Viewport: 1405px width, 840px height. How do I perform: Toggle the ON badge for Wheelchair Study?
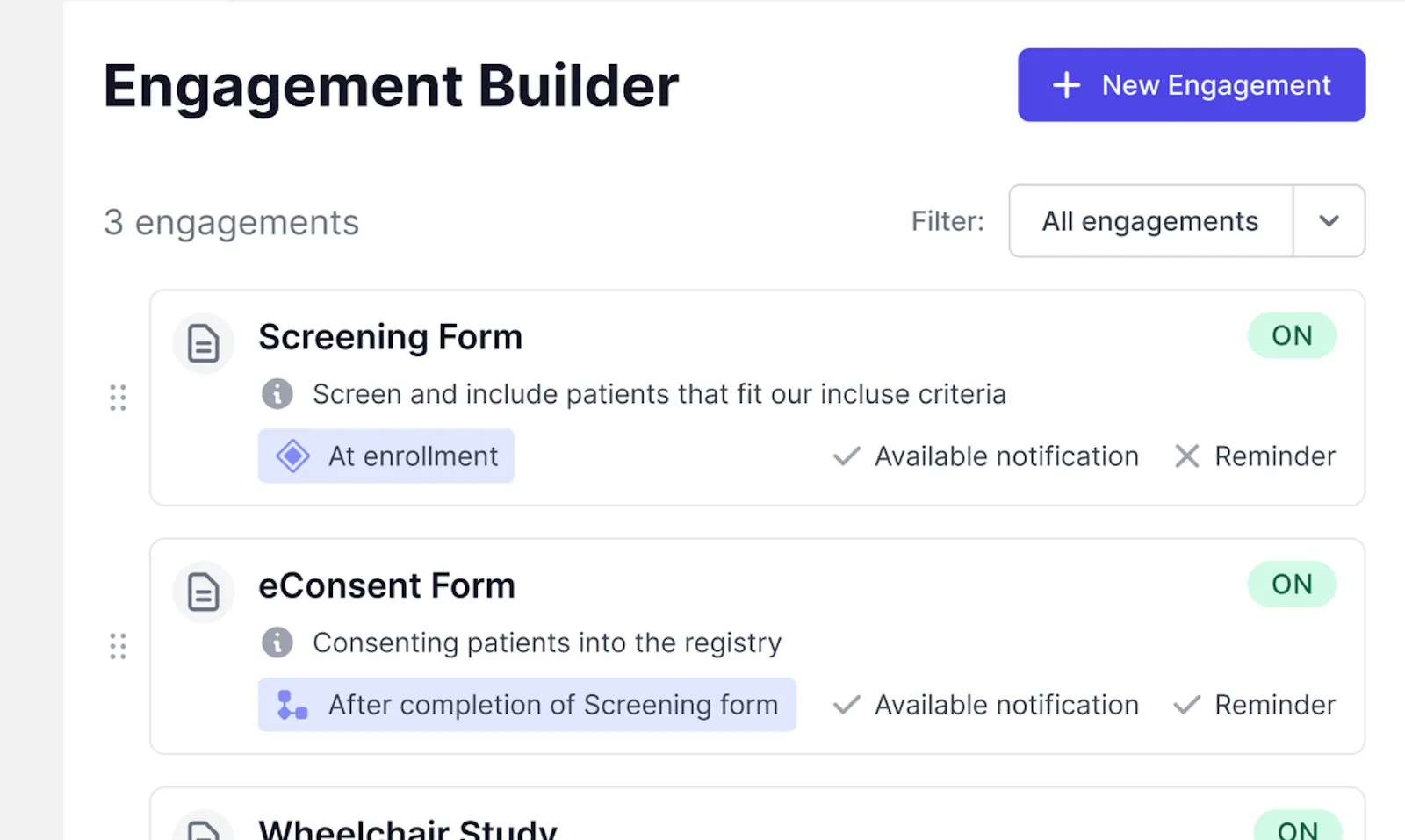point(1298,826)
